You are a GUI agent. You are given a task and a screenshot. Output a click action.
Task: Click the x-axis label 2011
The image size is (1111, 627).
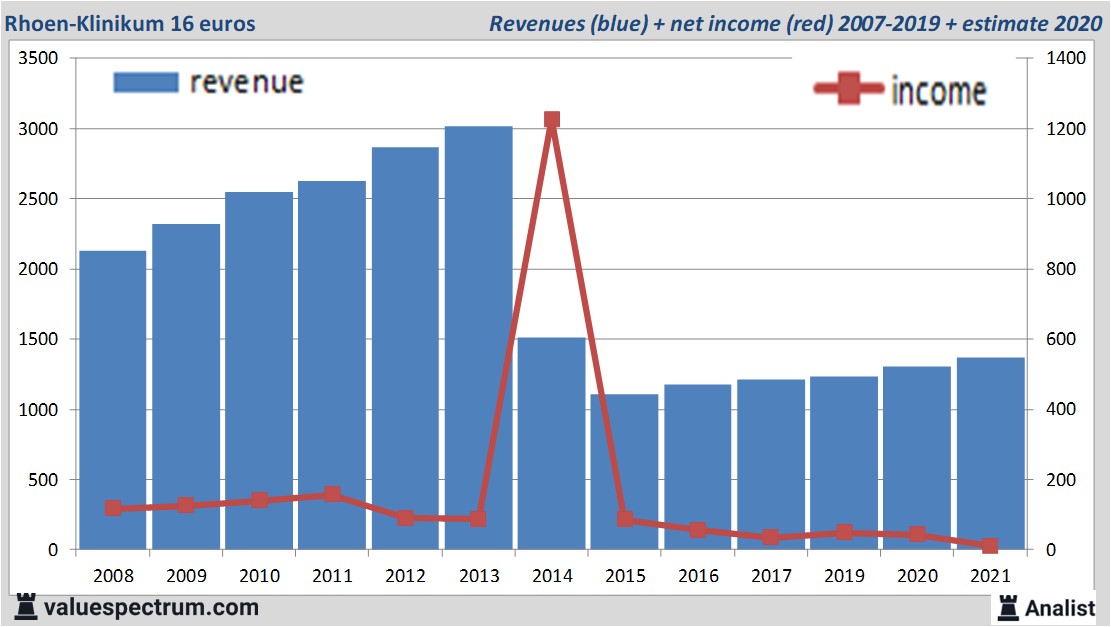coord(332,576)
